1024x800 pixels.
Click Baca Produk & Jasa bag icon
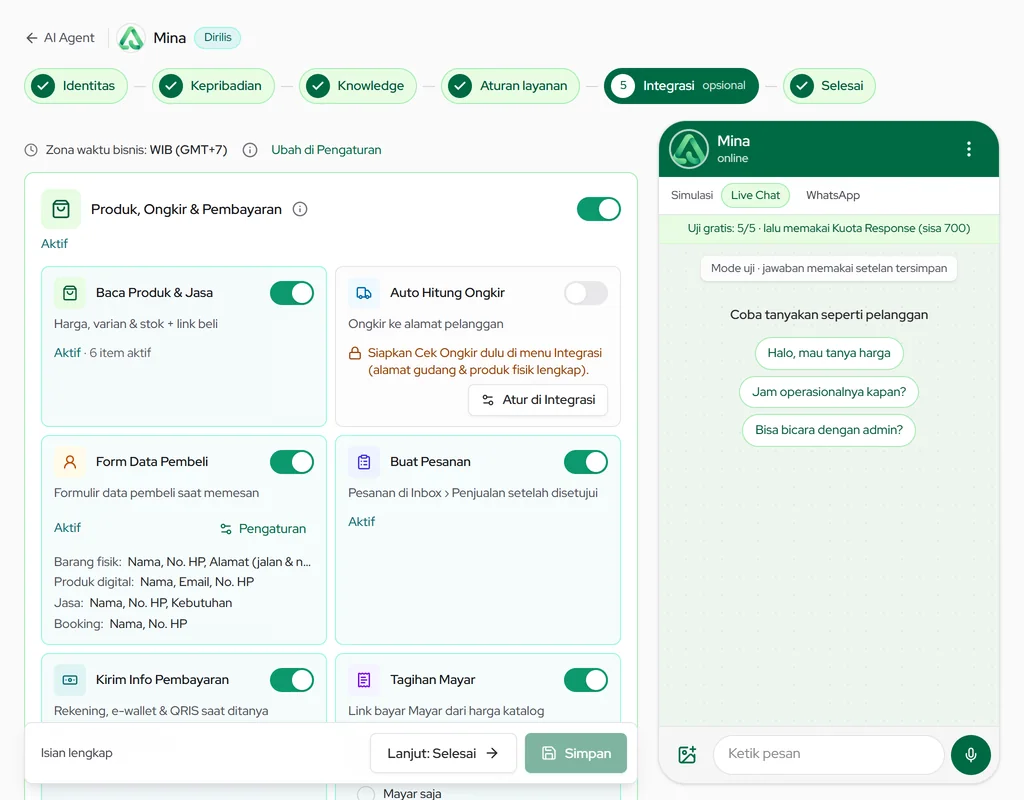click(x=70, y=293)
